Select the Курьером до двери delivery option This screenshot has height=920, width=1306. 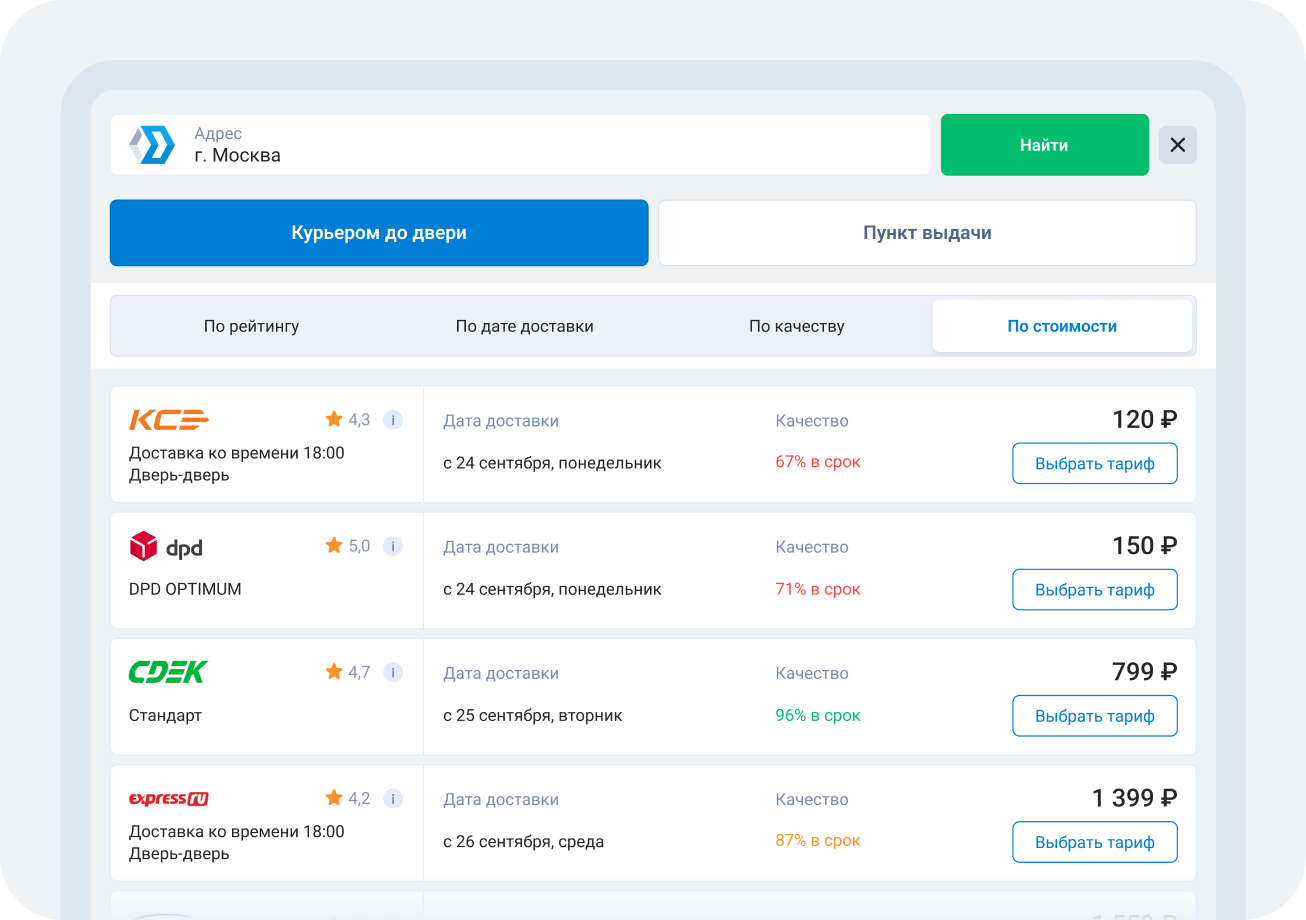point(379,233)
